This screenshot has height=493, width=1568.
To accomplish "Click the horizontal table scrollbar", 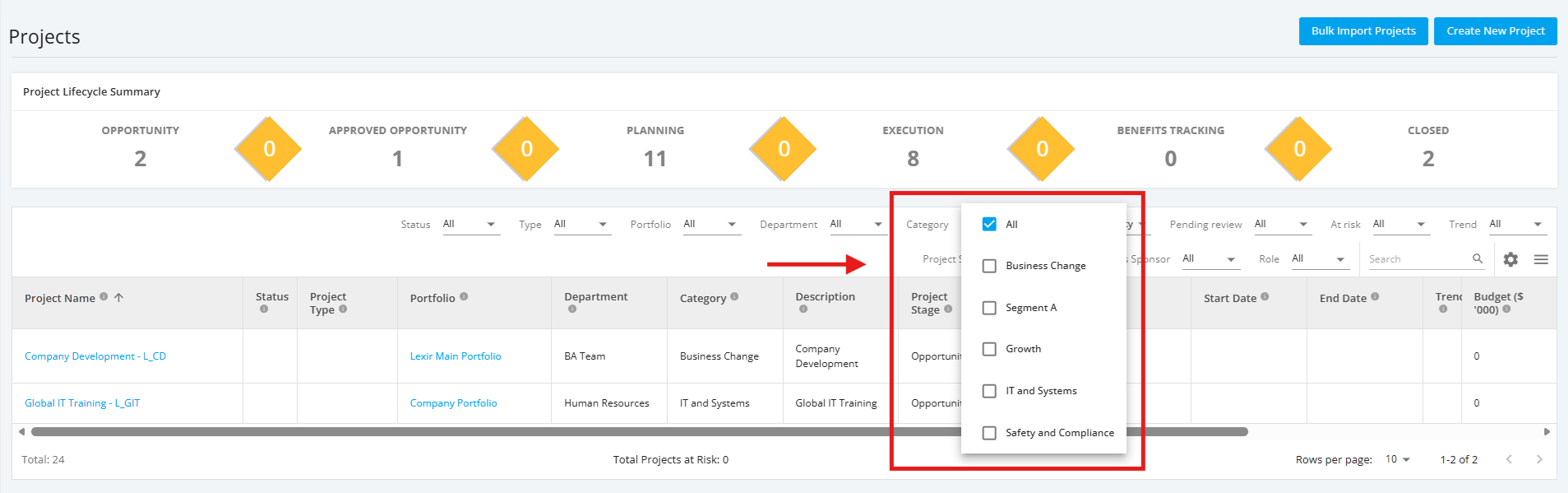I will pos(640,431).
